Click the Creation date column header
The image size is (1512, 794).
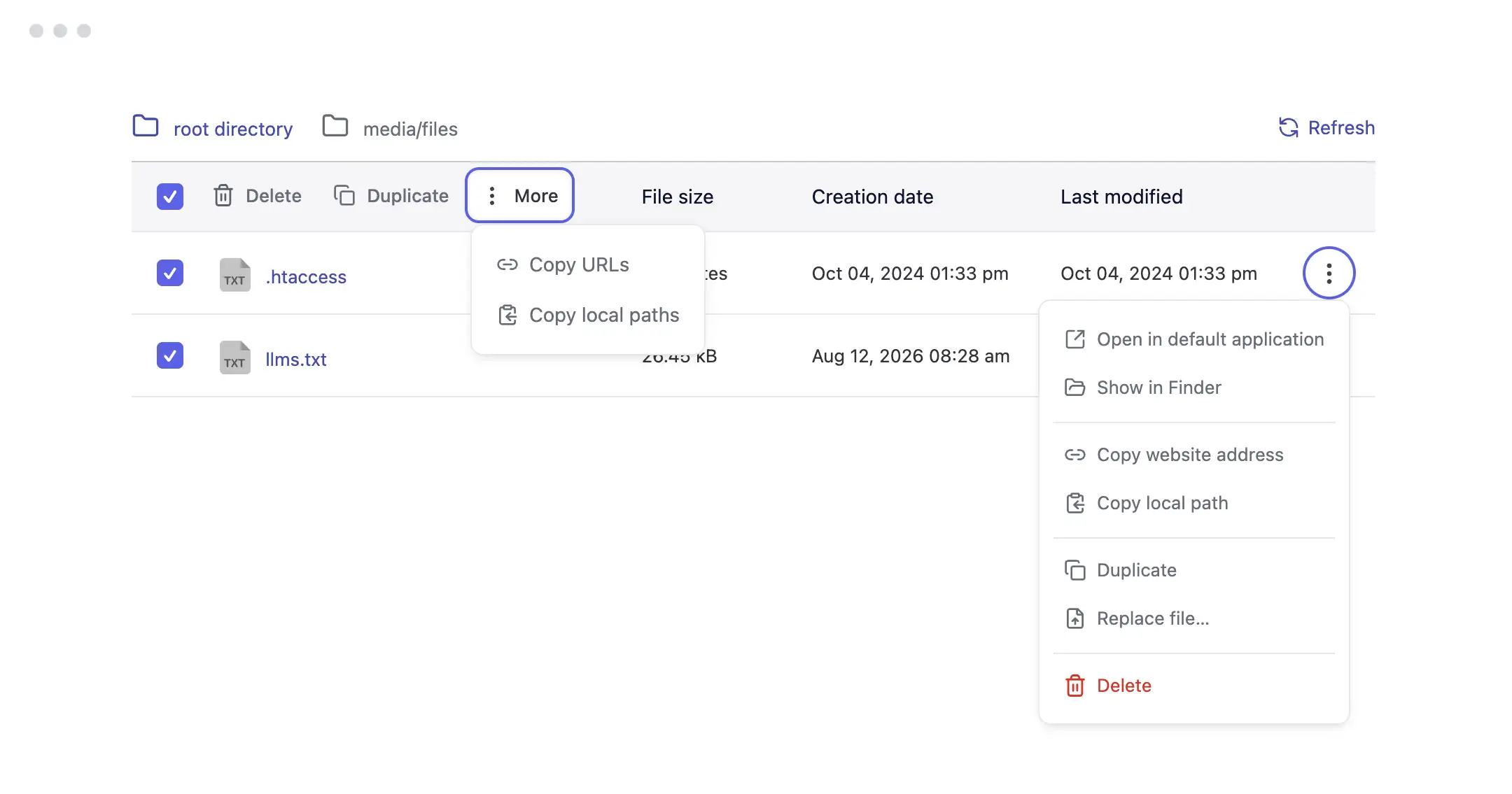(x=872, y=197)
